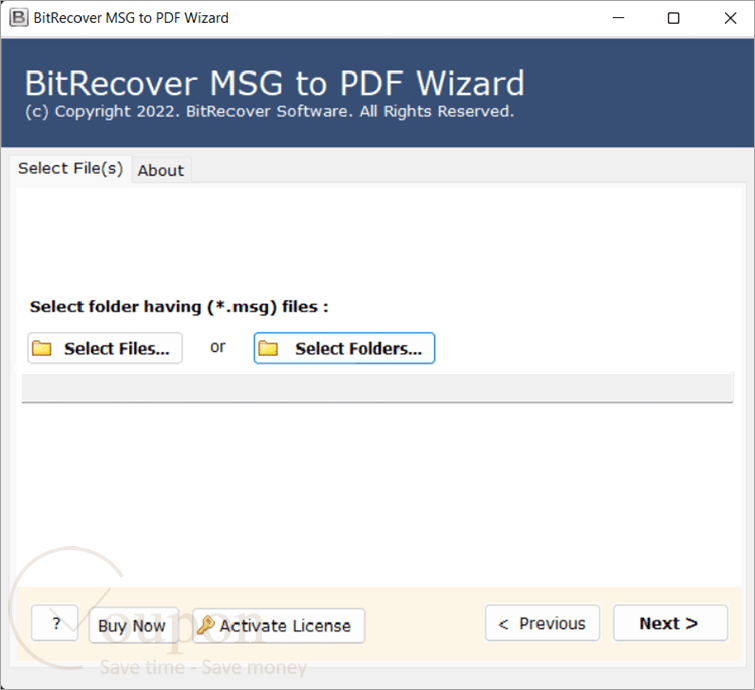Minimize the MSG to PDF Wizard window
Screen dimensions: 755x690
point(618,18)
